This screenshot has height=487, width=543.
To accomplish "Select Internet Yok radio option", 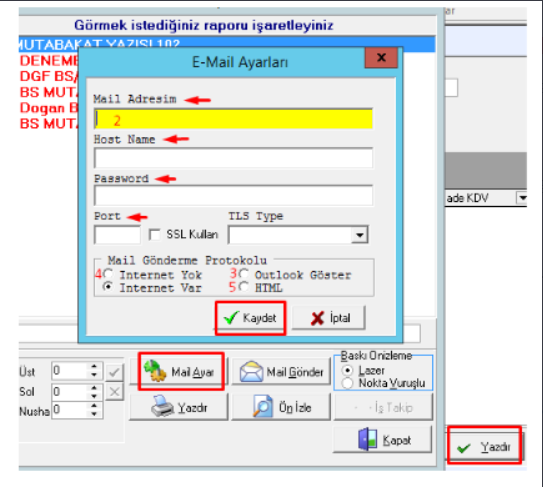I will coord(108,274).
